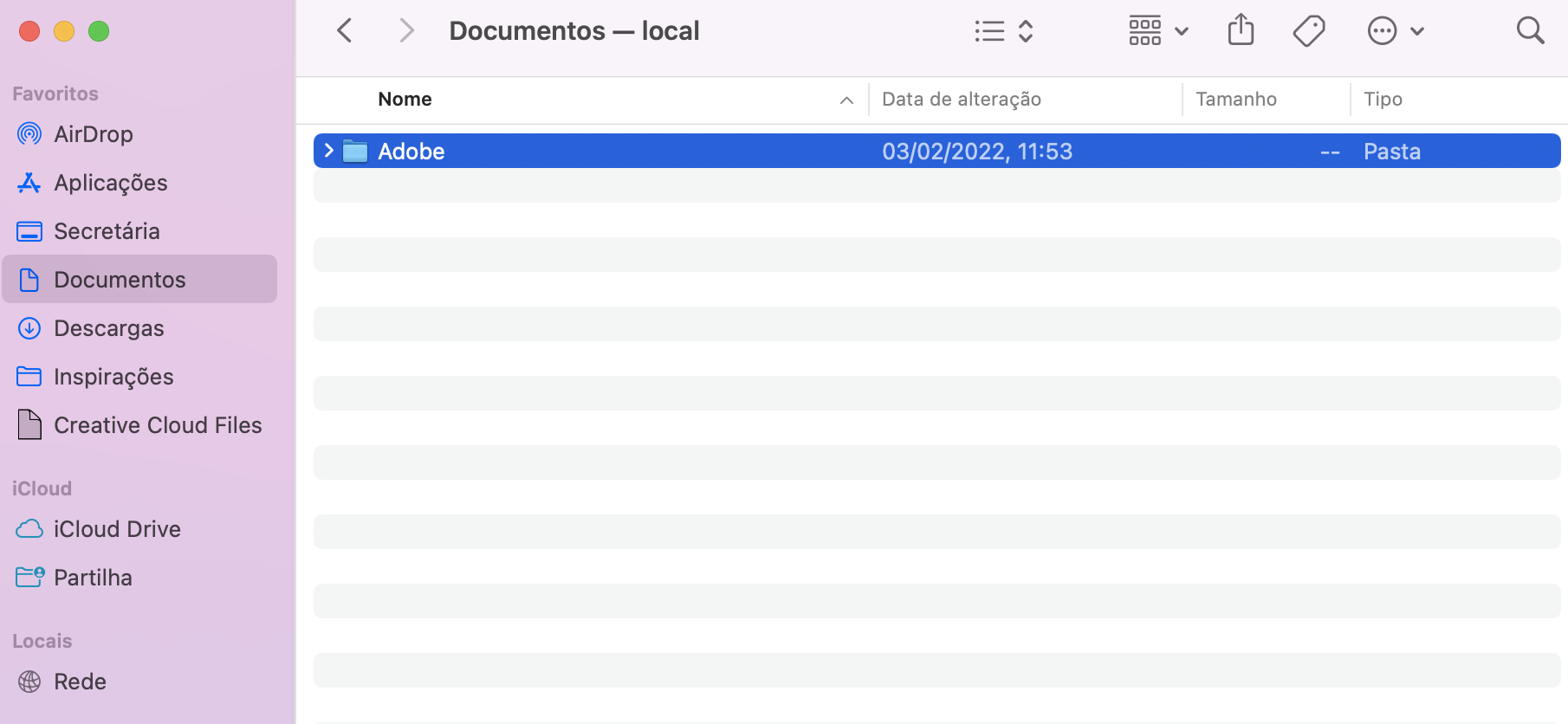The width and height of the screenshot is (1568, 724).
Task: Go back with the left chevron arrow
Action: [x=345, y=31]
